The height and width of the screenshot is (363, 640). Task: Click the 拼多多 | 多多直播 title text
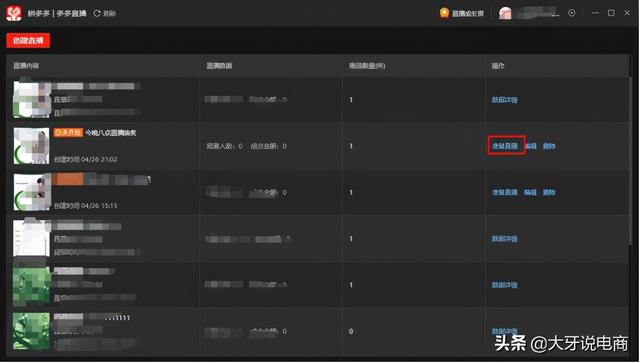[57, 13]
